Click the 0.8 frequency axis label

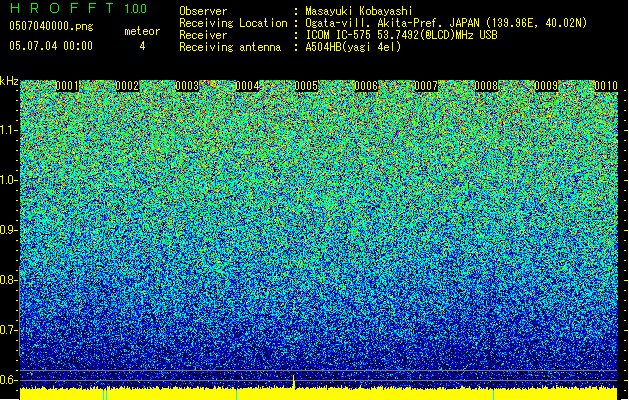tap(9, 280)
